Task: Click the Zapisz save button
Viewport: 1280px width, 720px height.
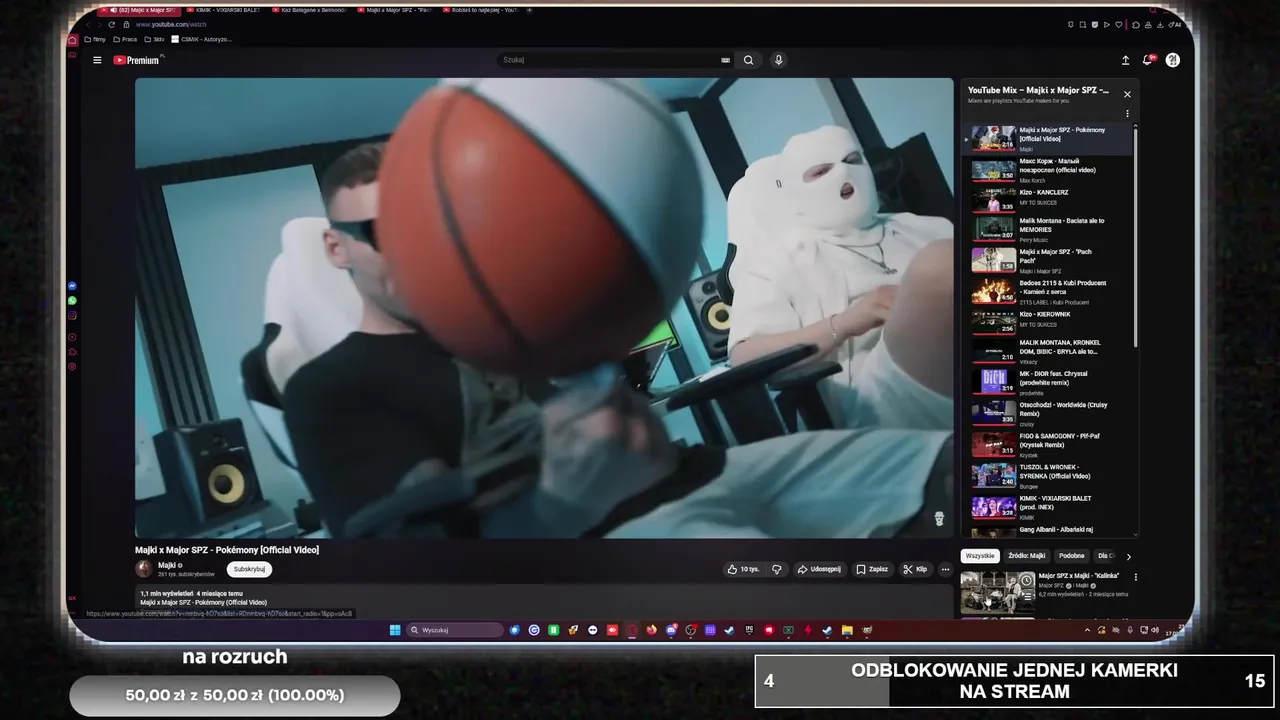Action: 872,569
